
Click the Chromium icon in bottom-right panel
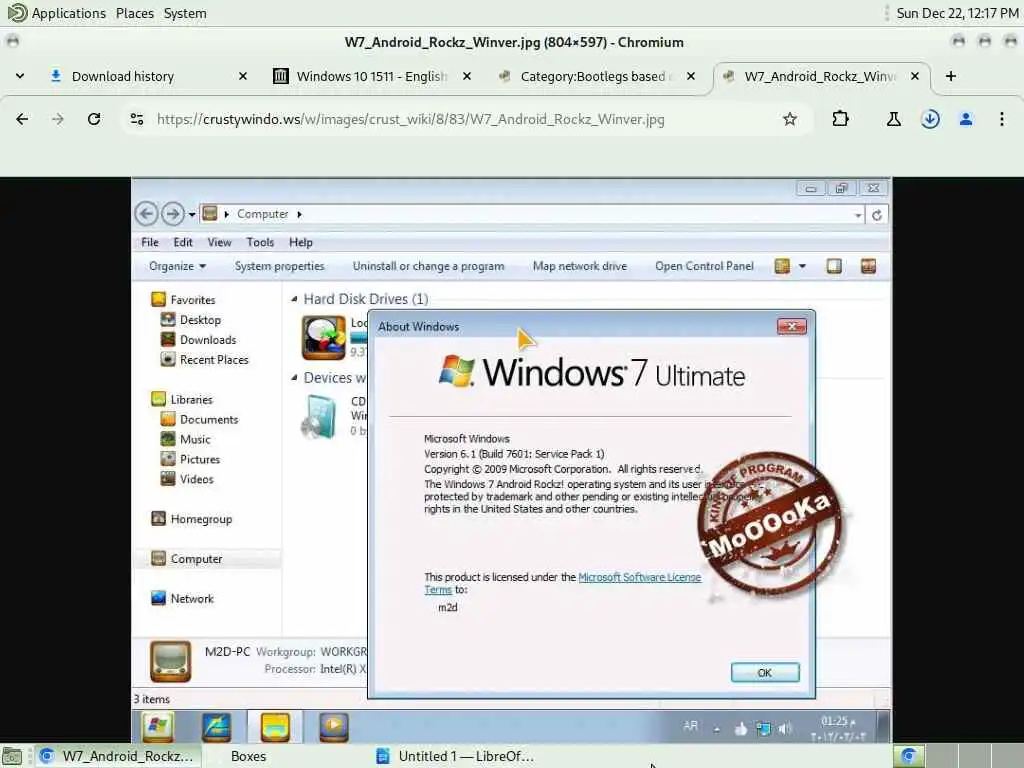pos(908,756)
